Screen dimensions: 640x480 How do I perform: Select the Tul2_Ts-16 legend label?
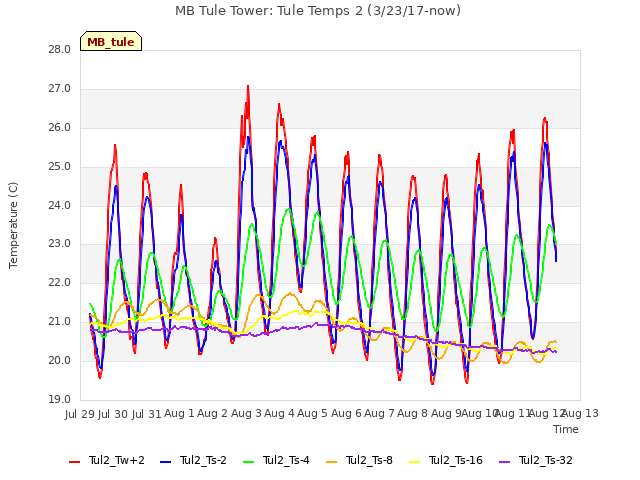[x=456, y=460]
